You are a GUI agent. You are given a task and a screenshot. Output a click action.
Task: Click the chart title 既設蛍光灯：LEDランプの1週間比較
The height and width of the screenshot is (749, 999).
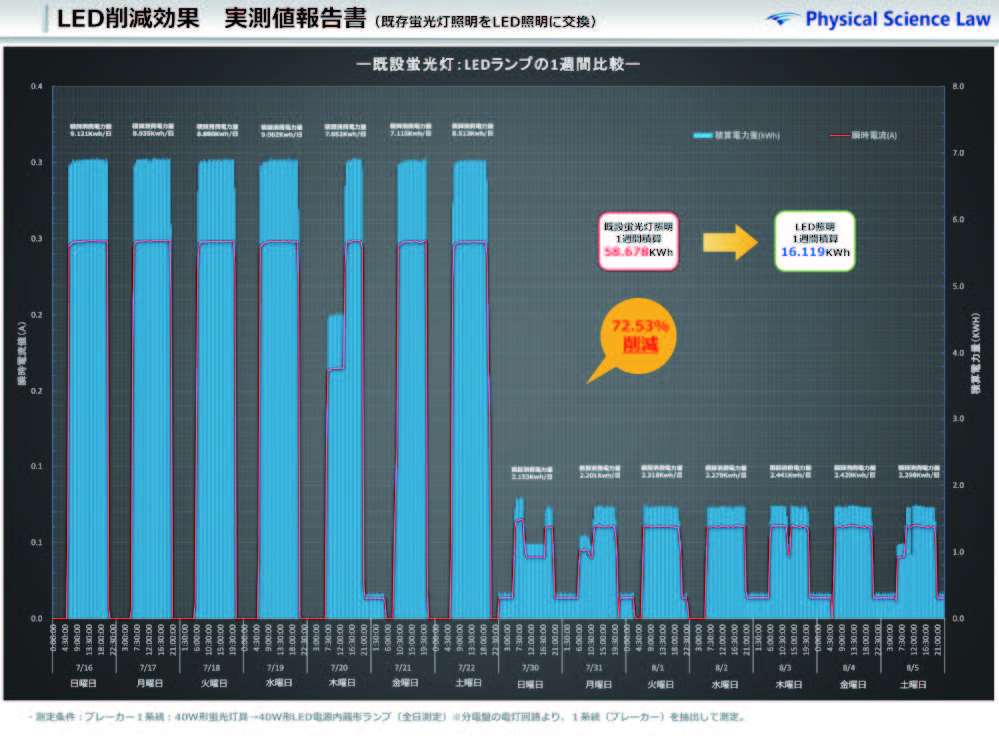499,64
